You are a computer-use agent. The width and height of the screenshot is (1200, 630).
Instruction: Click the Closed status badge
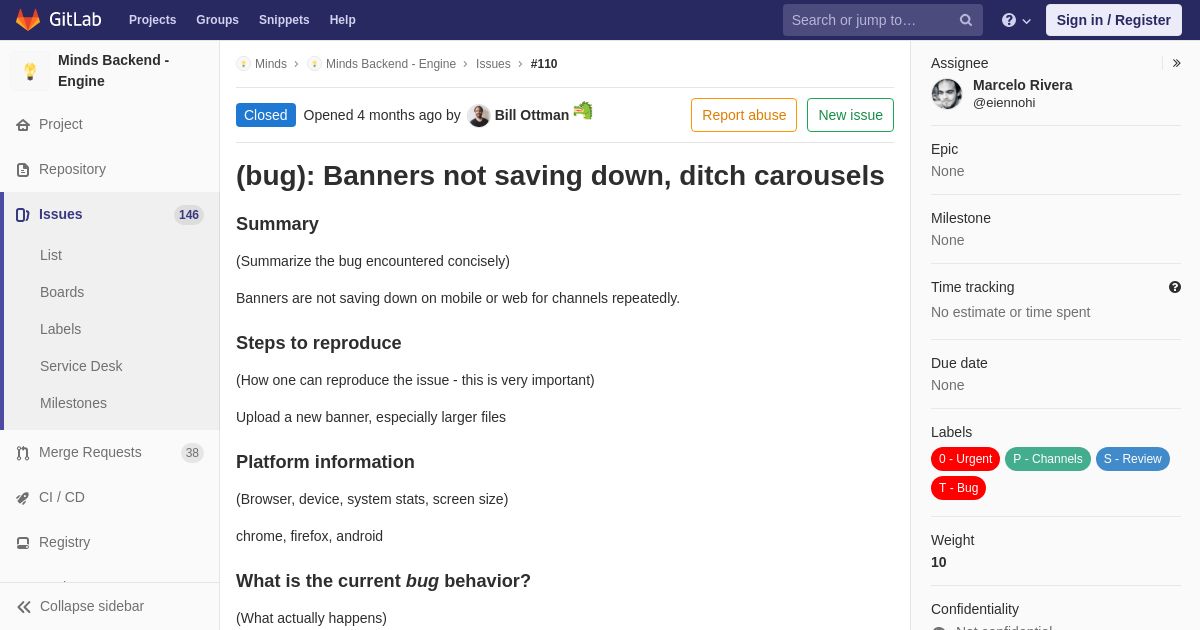(266, 115)
